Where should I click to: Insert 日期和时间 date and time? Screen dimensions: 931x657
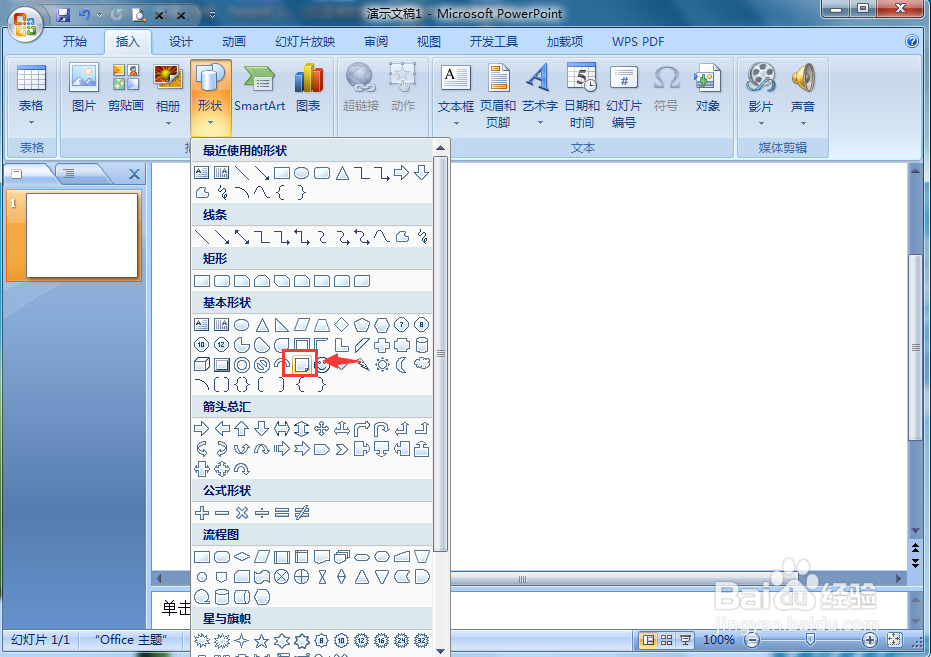[x=582, y=95]
